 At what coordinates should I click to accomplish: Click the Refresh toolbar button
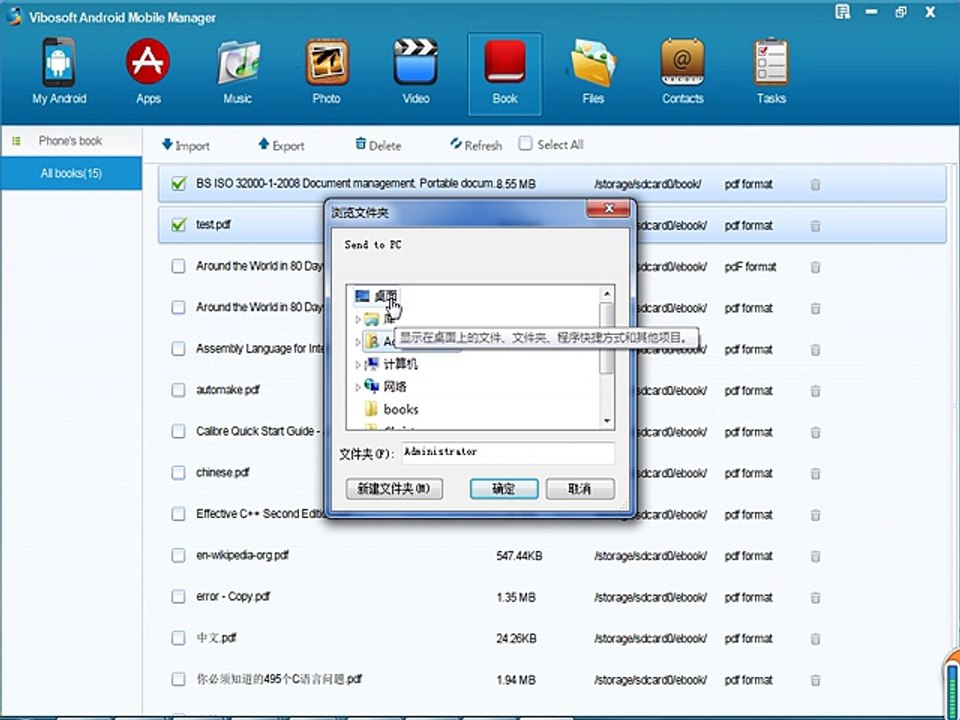pos(476,145)
